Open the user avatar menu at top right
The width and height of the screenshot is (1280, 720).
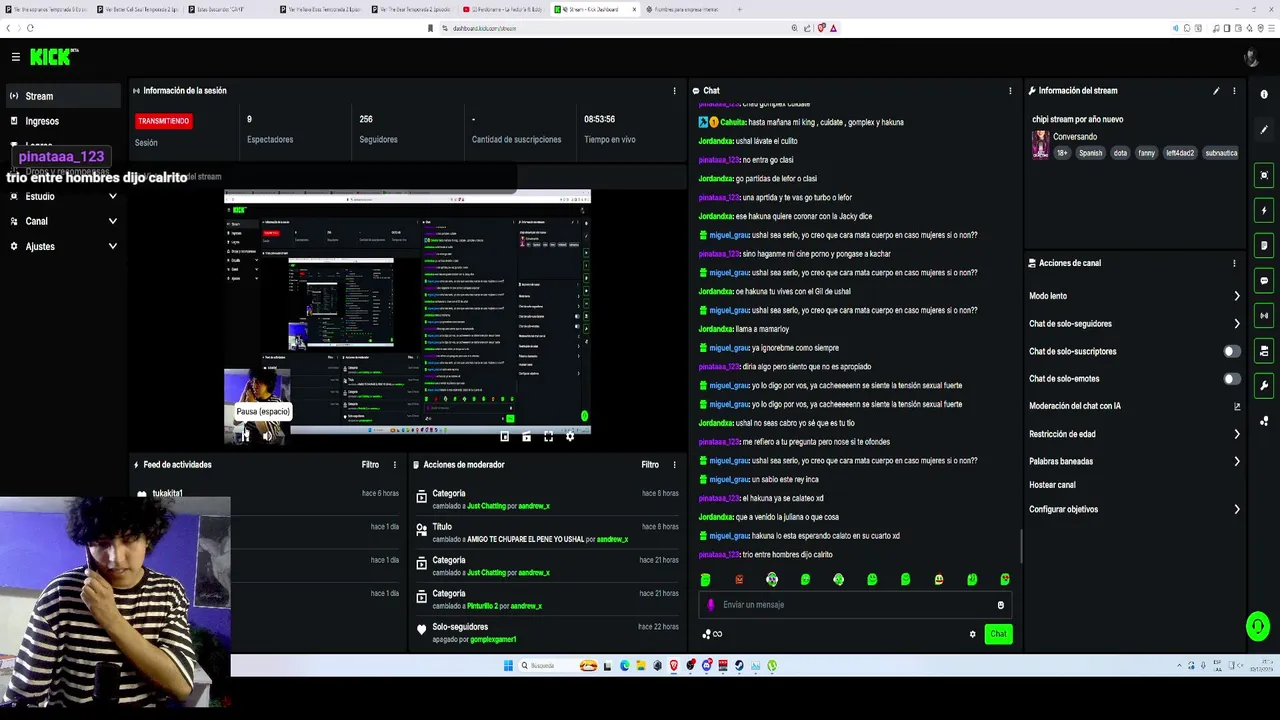tap(1251, 57)
